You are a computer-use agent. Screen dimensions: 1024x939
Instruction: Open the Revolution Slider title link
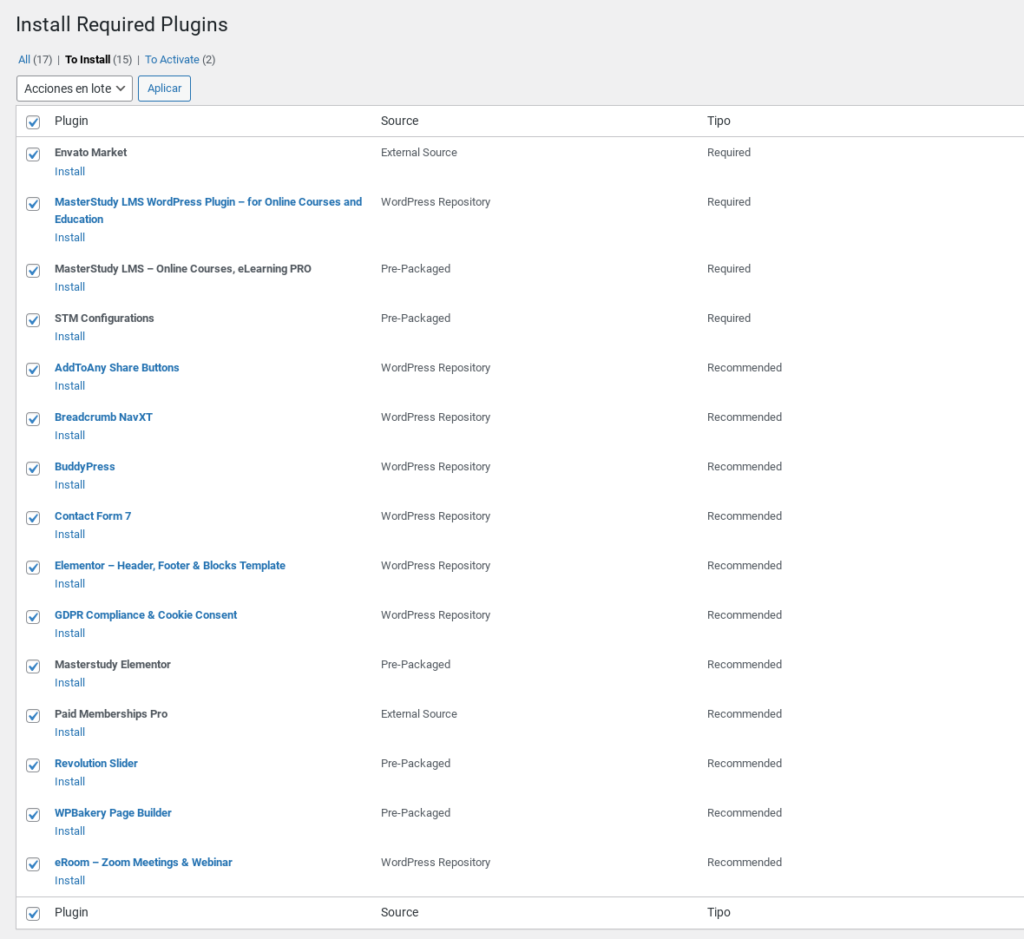click(96, 763)
